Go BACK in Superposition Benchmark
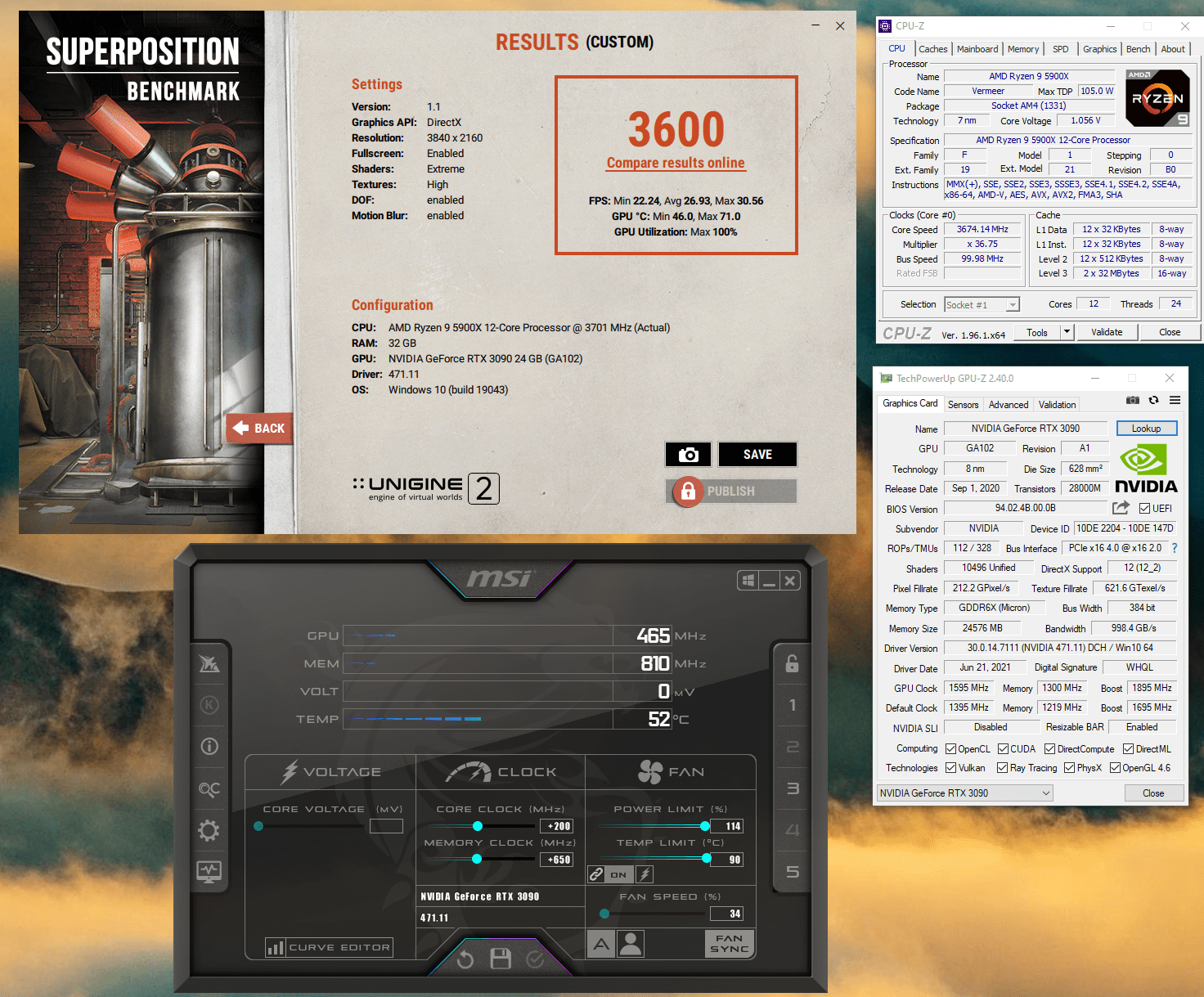This screenshot has width=1204, height=997. coord(259,428)
